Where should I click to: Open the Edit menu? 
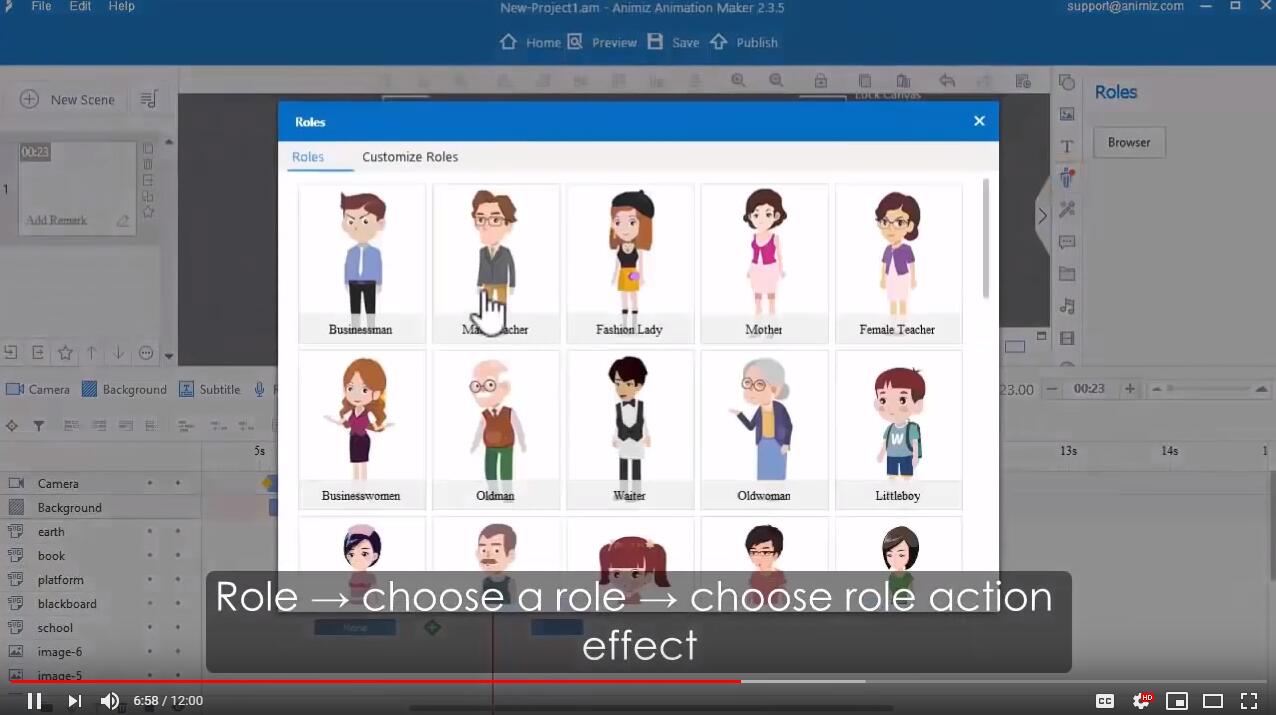coord(80,6)
